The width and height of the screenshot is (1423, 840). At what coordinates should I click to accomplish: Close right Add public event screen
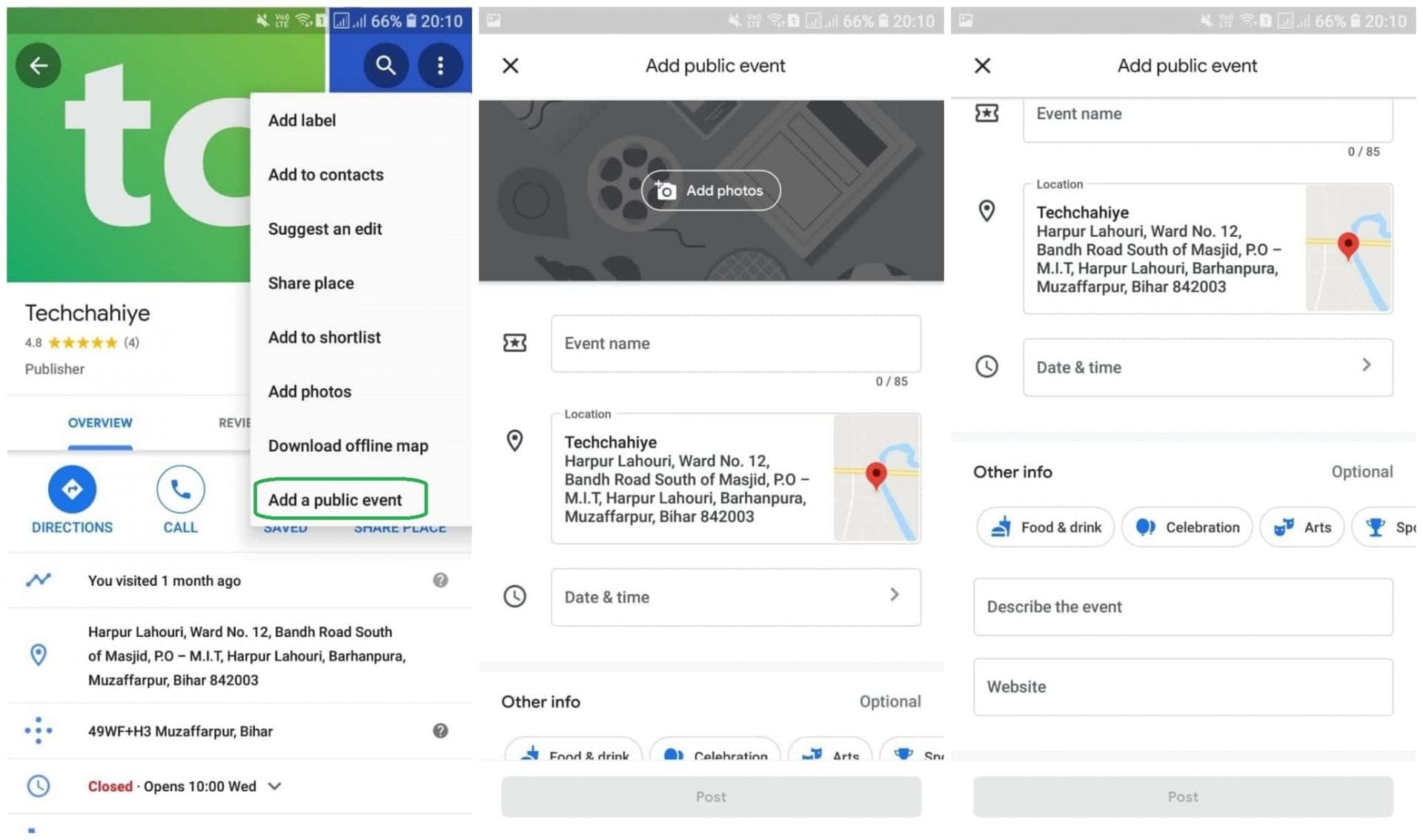click(x=983, y=66)
